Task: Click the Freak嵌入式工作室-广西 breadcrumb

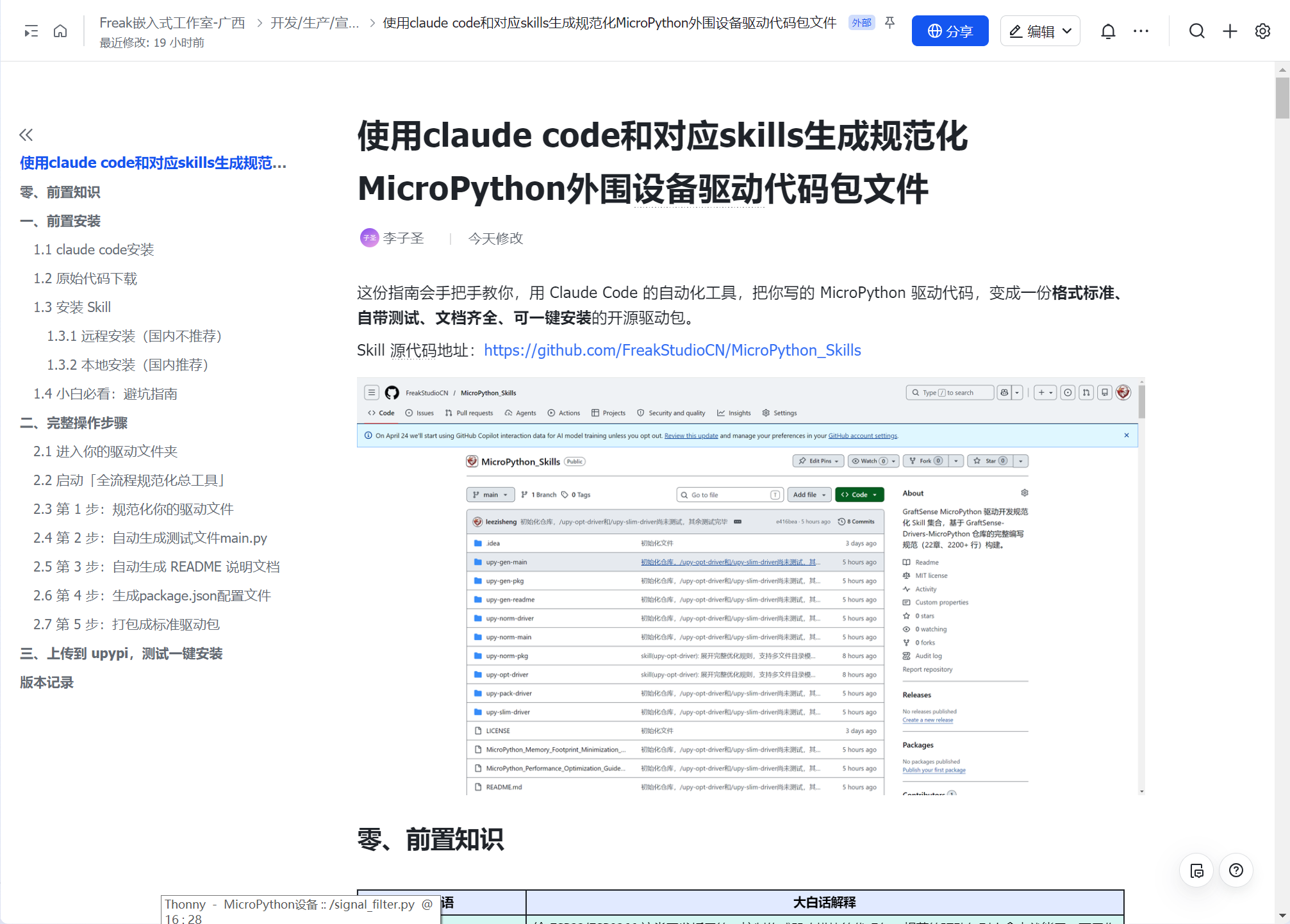Action: click(x=172, y=23)
